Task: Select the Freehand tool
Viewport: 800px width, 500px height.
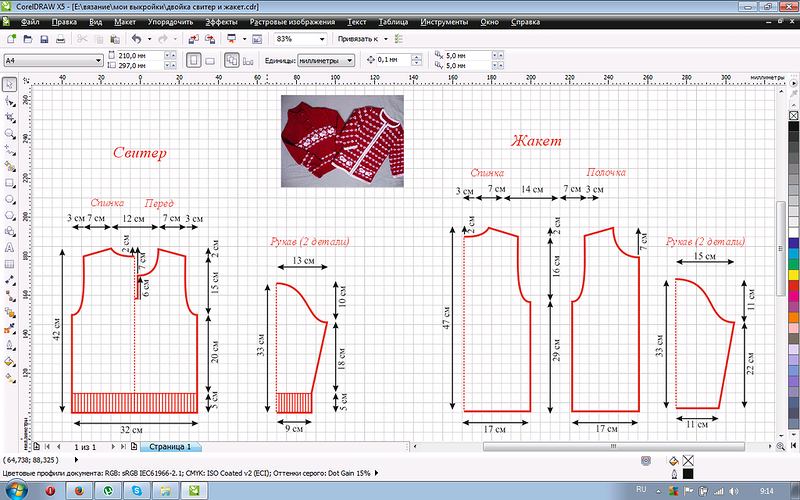Action: click(9, 150)
